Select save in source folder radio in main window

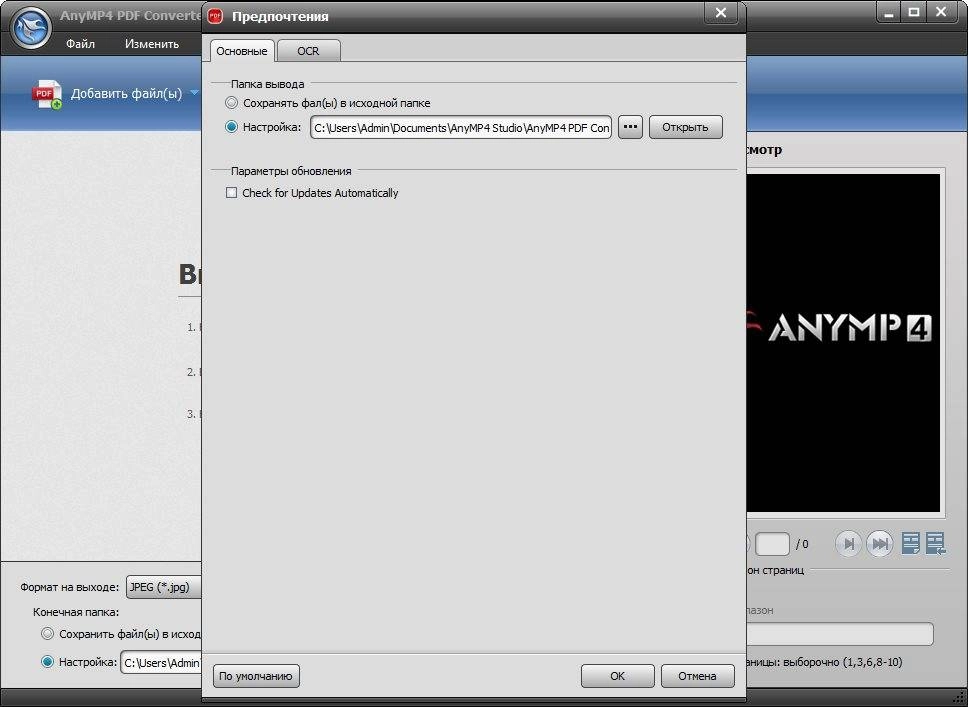pyautogui.click(x=48, y=634)
